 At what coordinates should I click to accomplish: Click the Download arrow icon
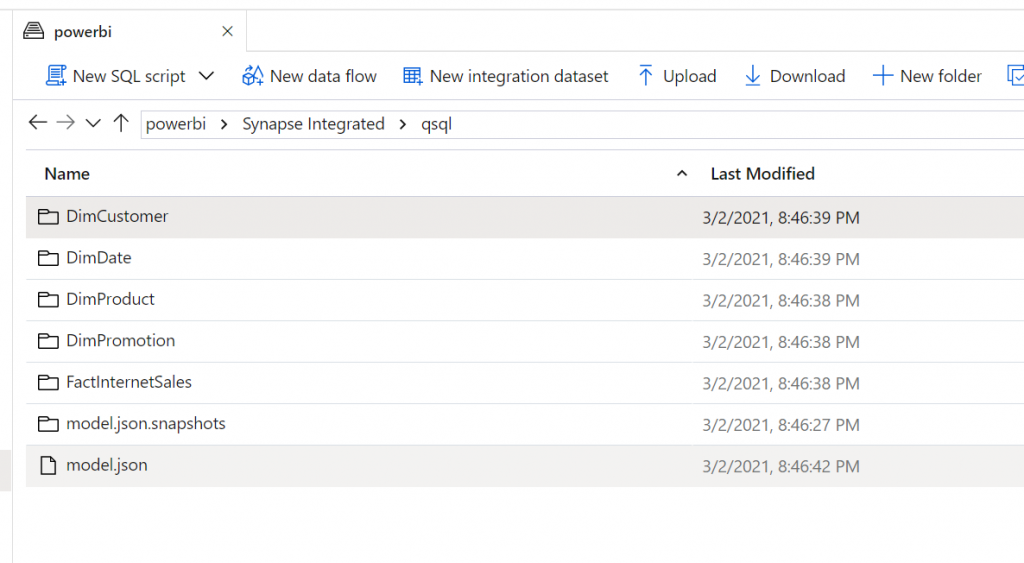pos(752,76)
